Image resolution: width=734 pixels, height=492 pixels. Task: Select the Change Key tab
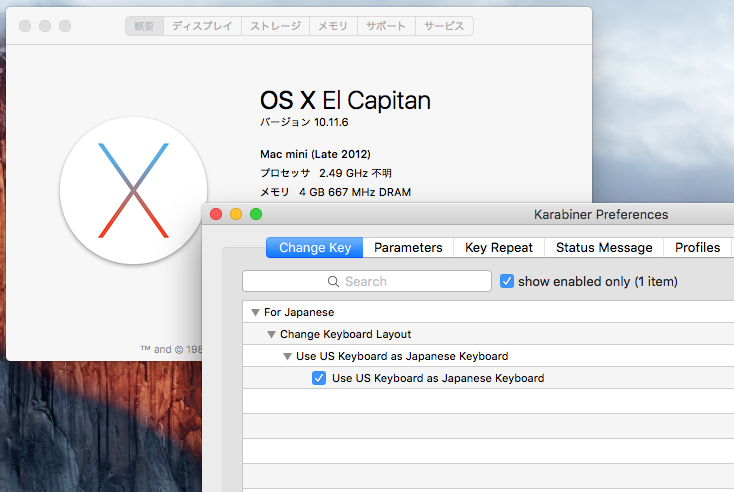[x=314, y=248]
